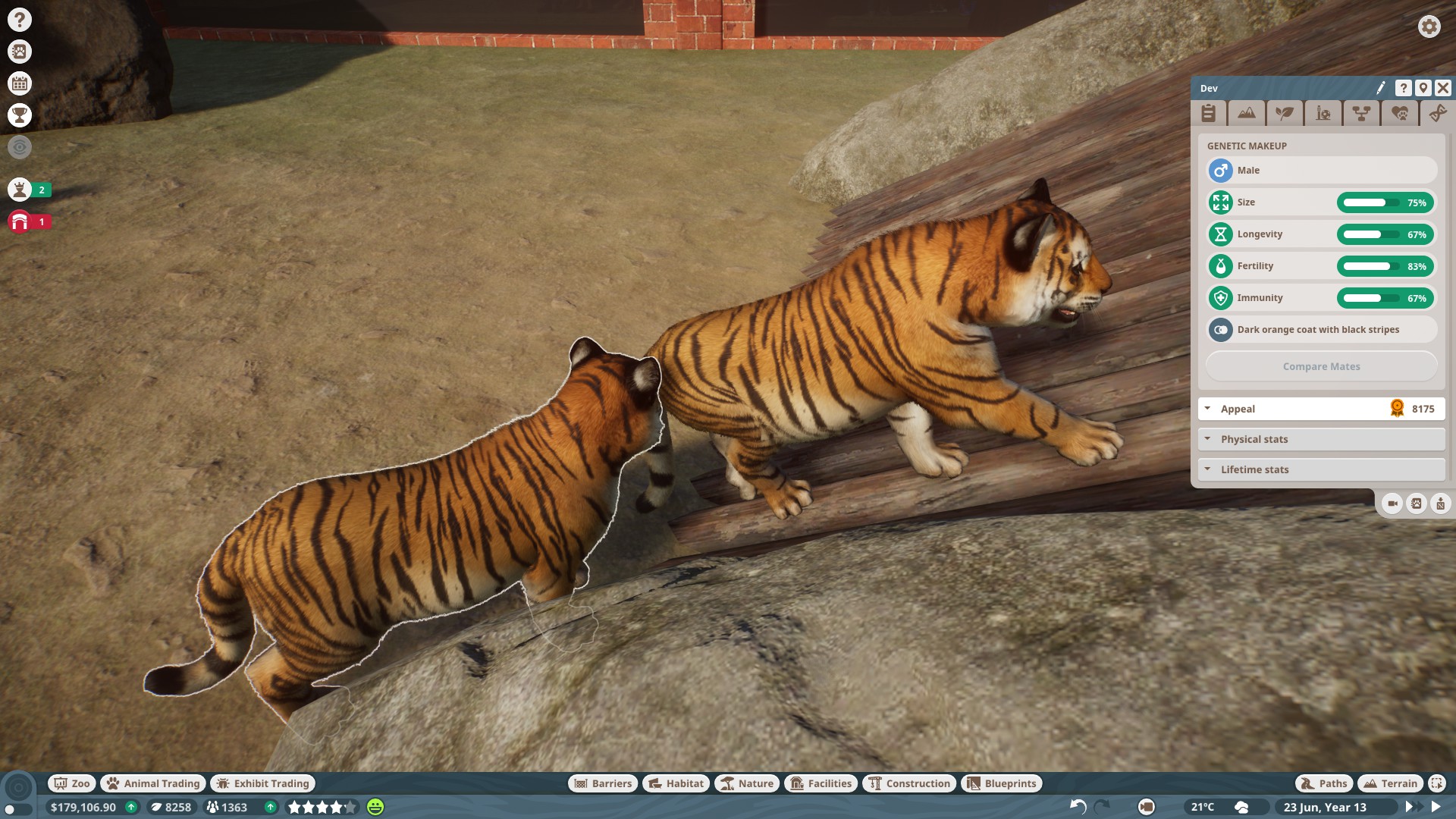The image size is (1456, 819).
Task: Click the send to trade center icon
Action: point(1440,504)
